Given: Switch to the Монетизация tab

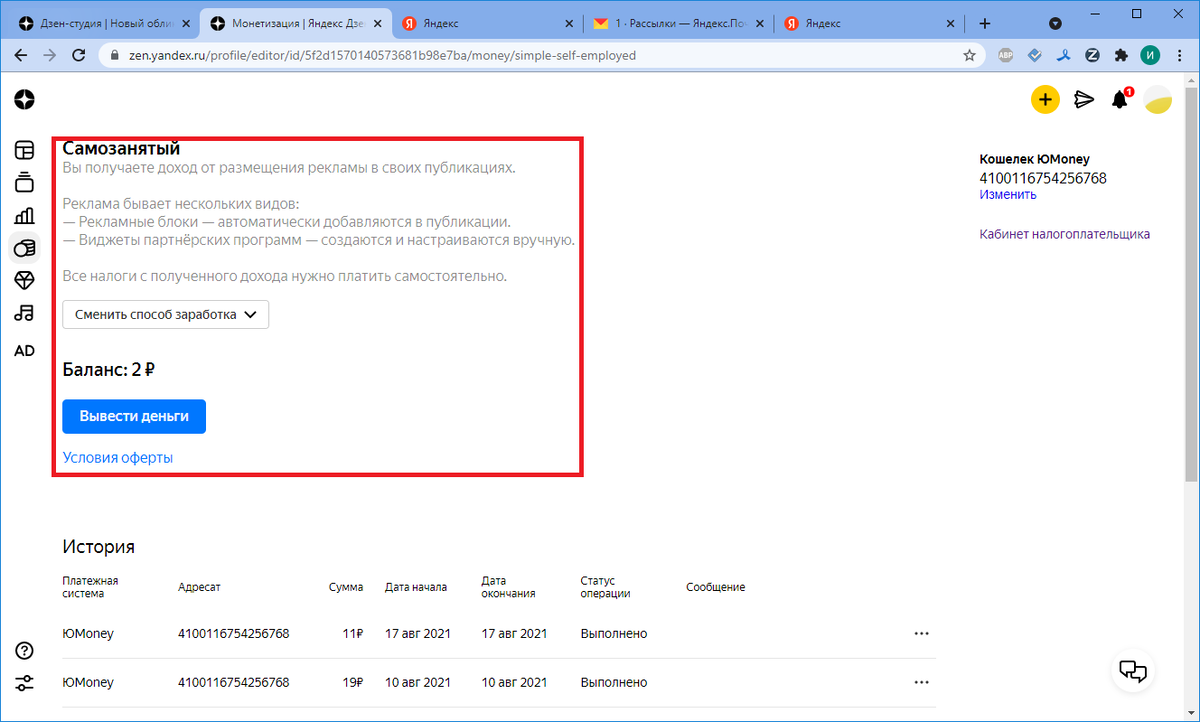Looking at the screenshot, I should 295,23.
